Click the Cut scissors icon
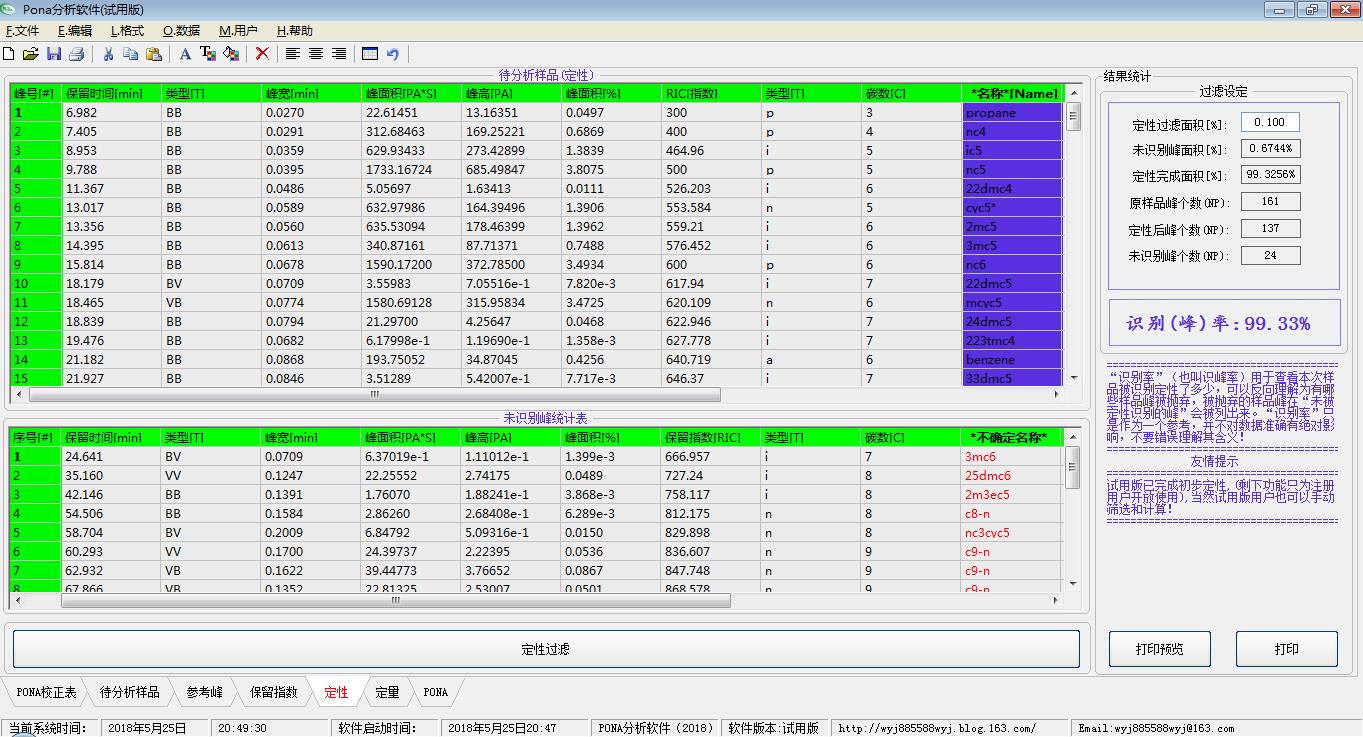This screenshot has width=1363, height=737. point(108,54)
